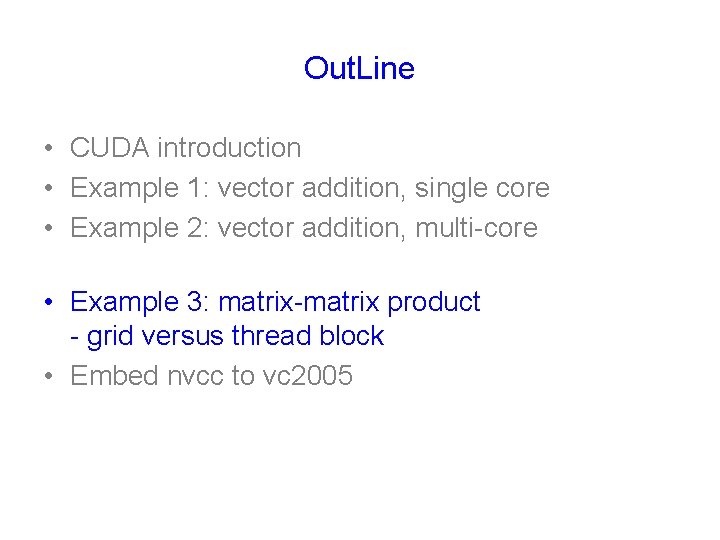Click the bullet dot before Embed nvcc

click(x=49, y=376)
